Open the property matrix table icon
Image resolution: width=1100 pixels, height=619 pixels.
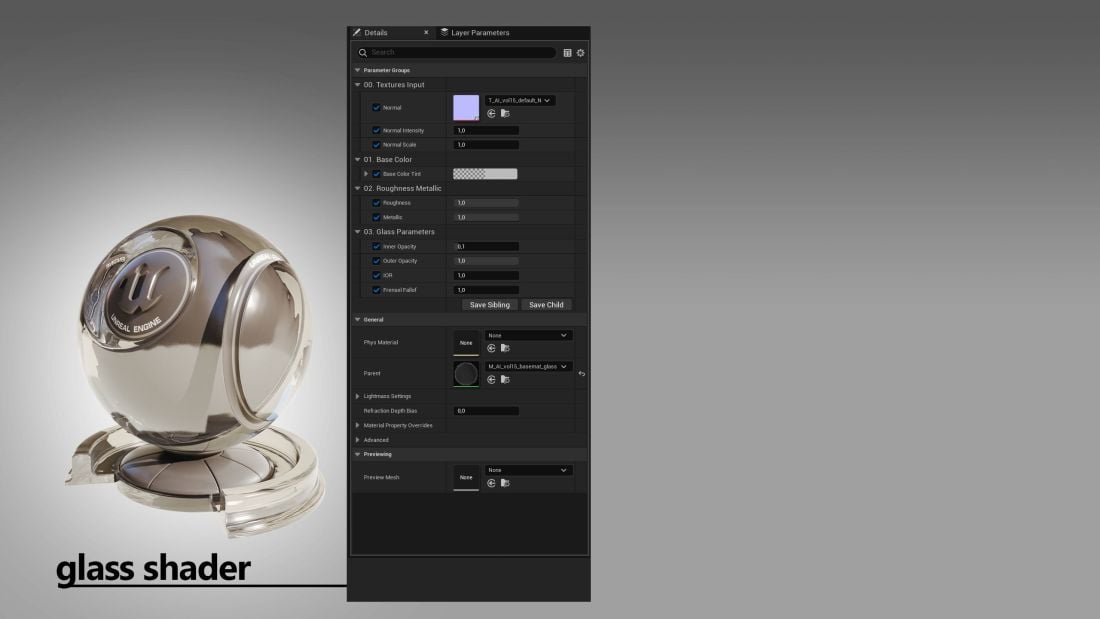click(568, 53)
